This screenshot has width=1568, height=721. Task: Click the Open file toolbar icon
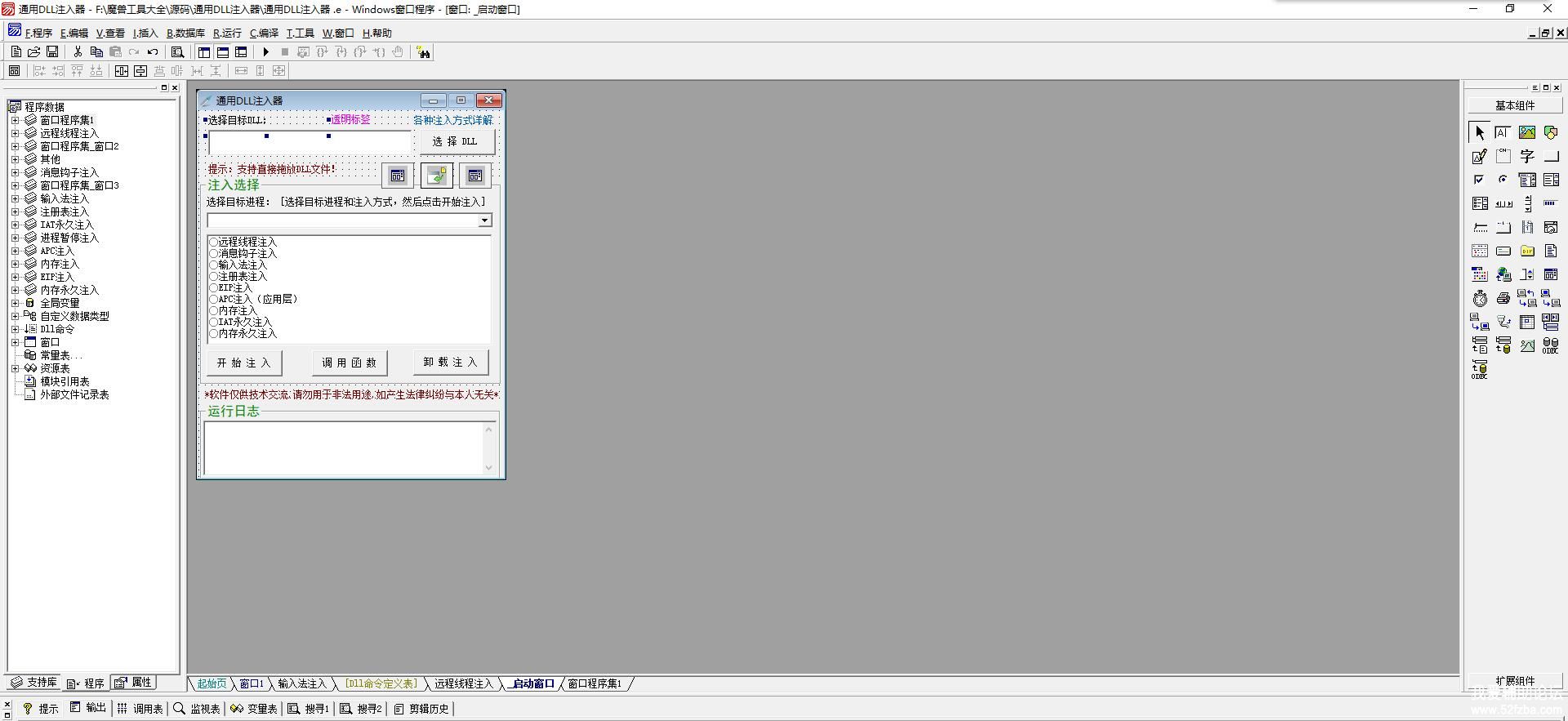34,52
